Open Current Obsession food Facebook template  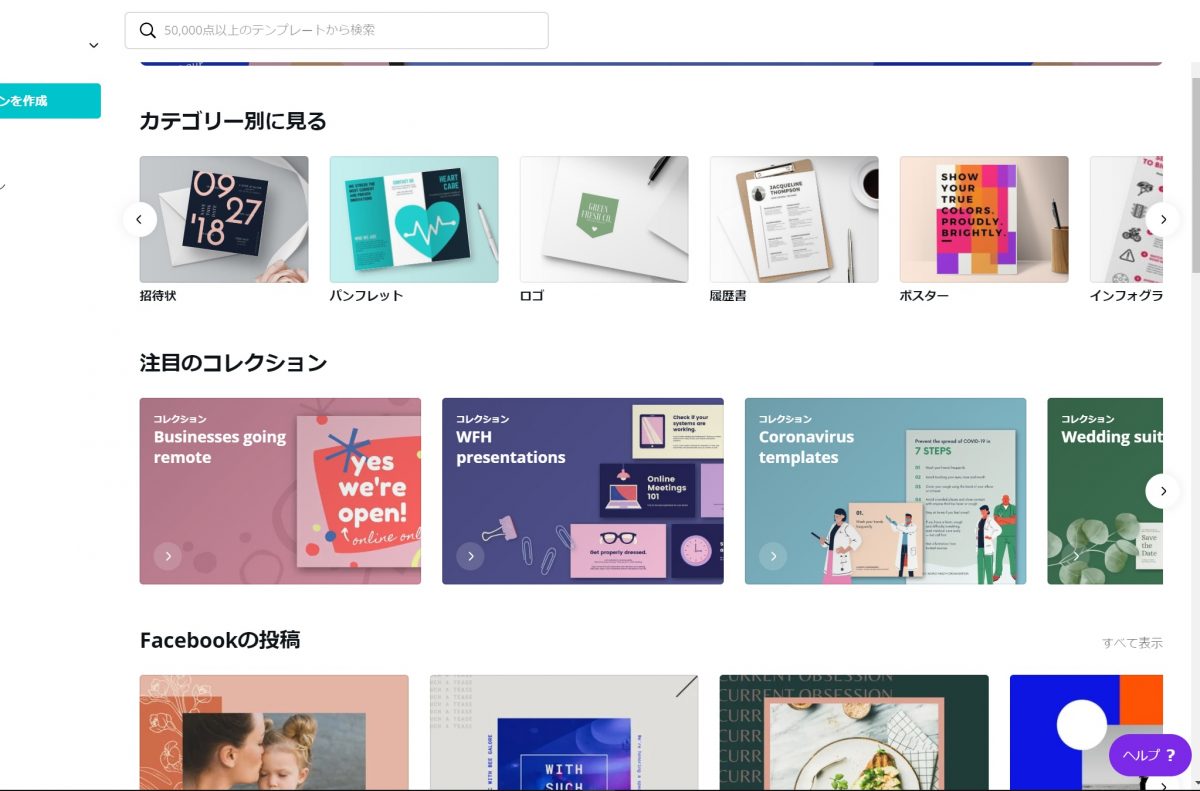point(854,732)
